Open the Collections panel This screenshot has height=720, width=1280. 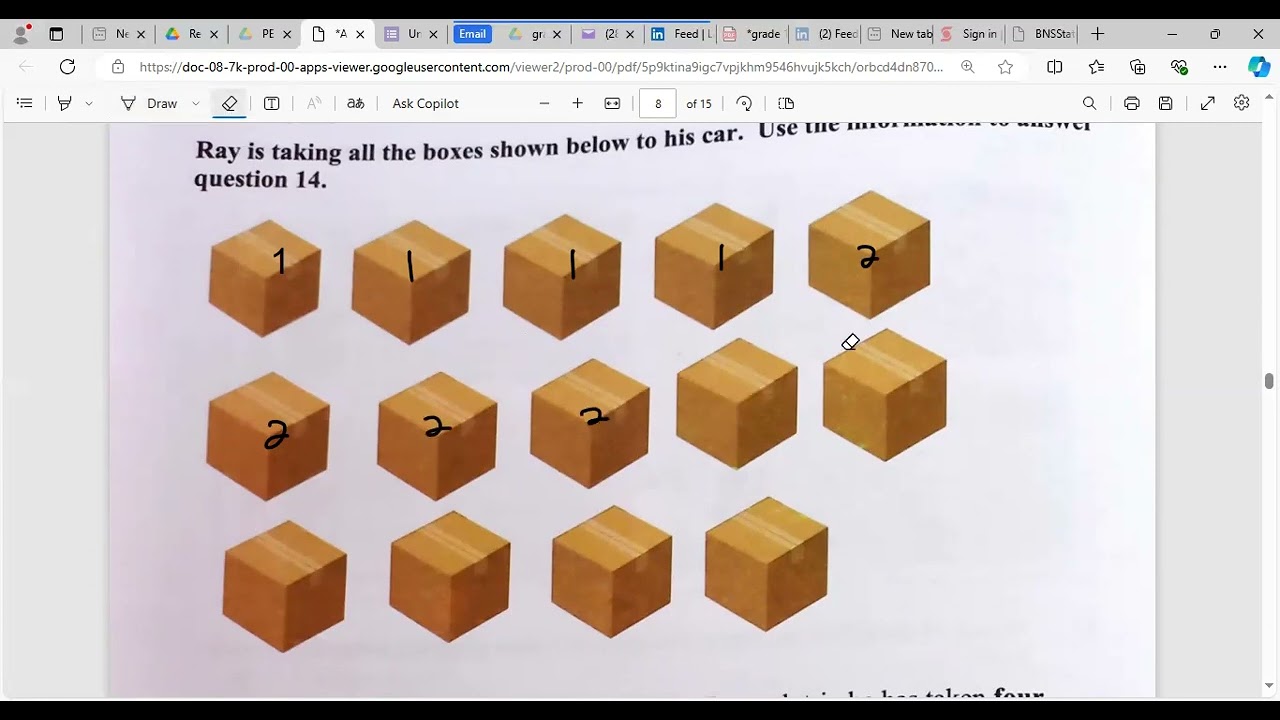click(x=1137, y=67)
